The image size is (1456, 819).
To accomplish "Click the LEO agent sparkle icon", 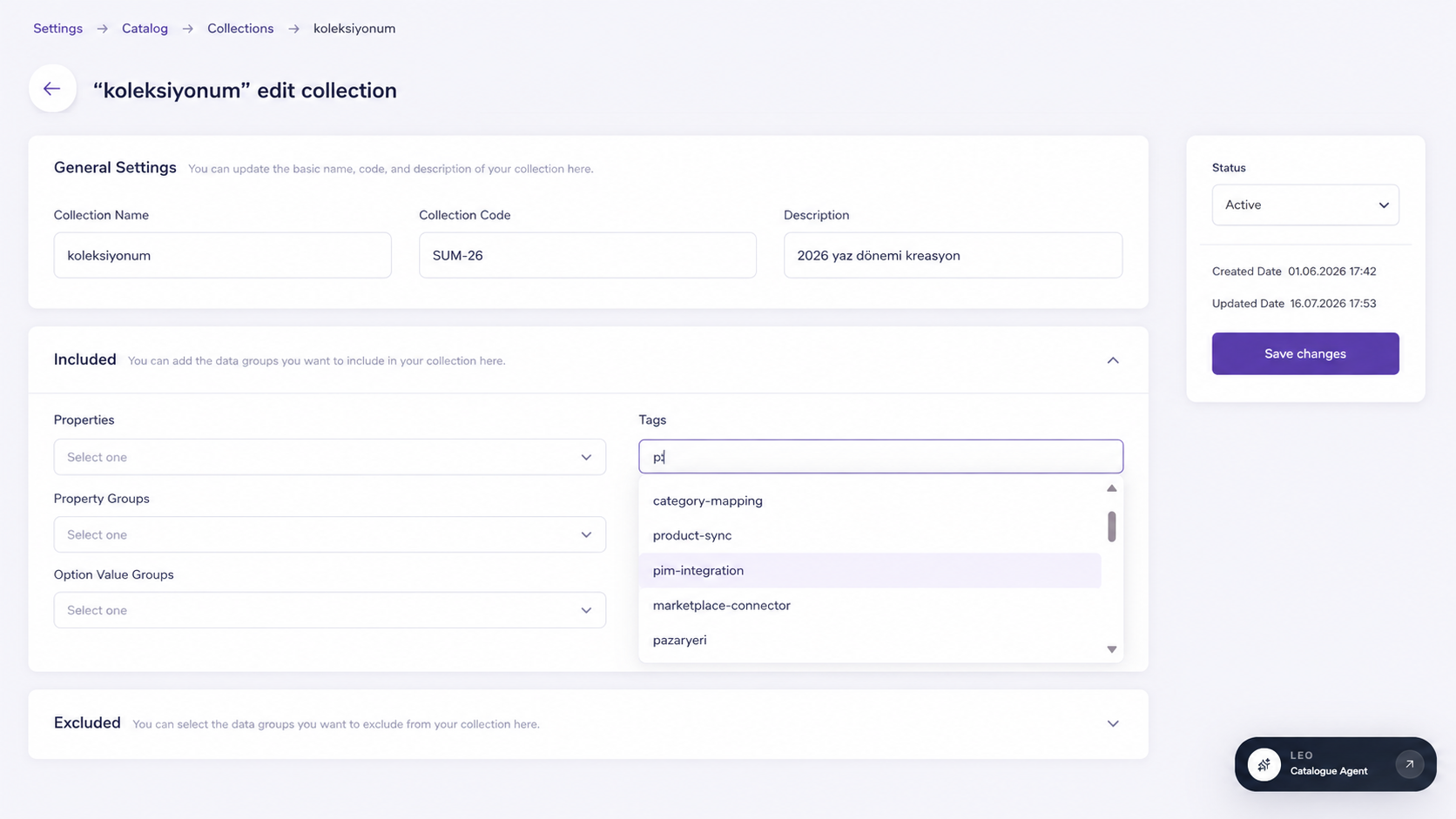I will 1264,764.
